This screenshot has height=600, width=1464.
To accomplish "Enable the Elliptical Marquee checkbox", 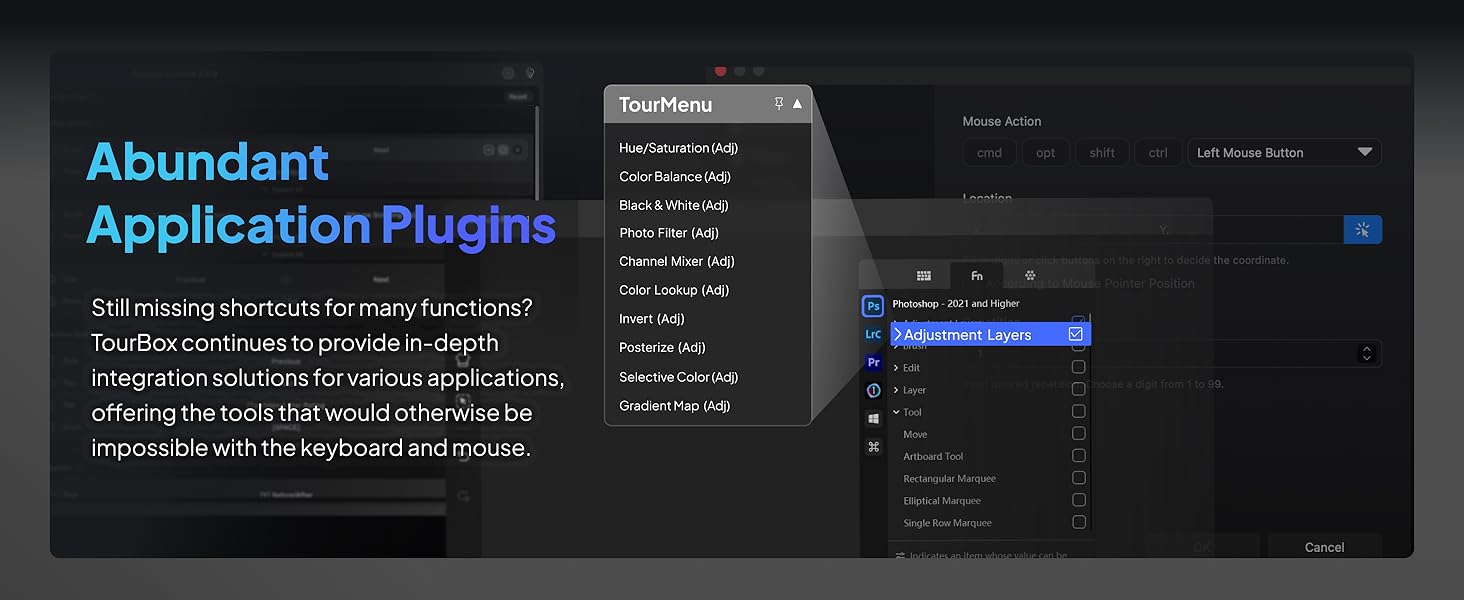I will [1078, 500].
